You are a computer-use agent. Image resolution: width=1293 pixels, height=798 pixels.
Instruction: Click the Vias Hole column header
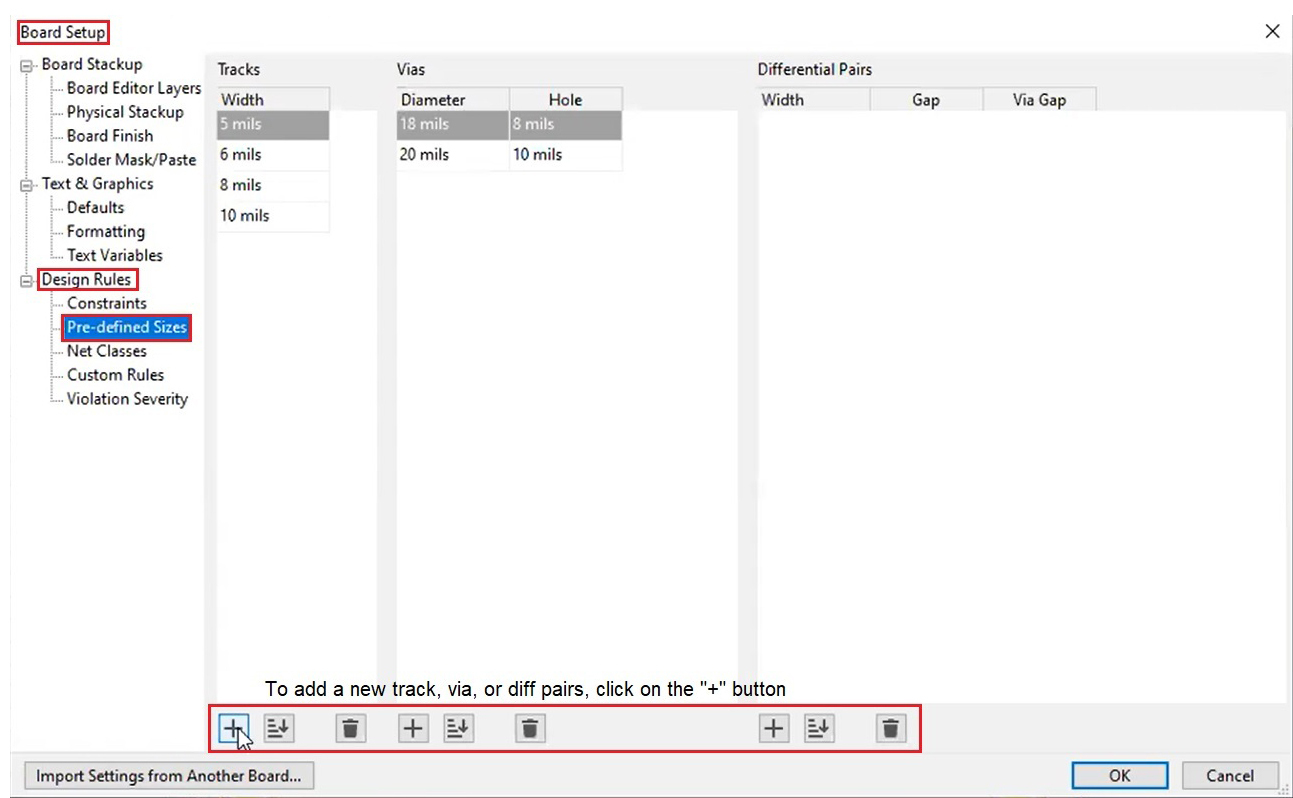[566, 100]
